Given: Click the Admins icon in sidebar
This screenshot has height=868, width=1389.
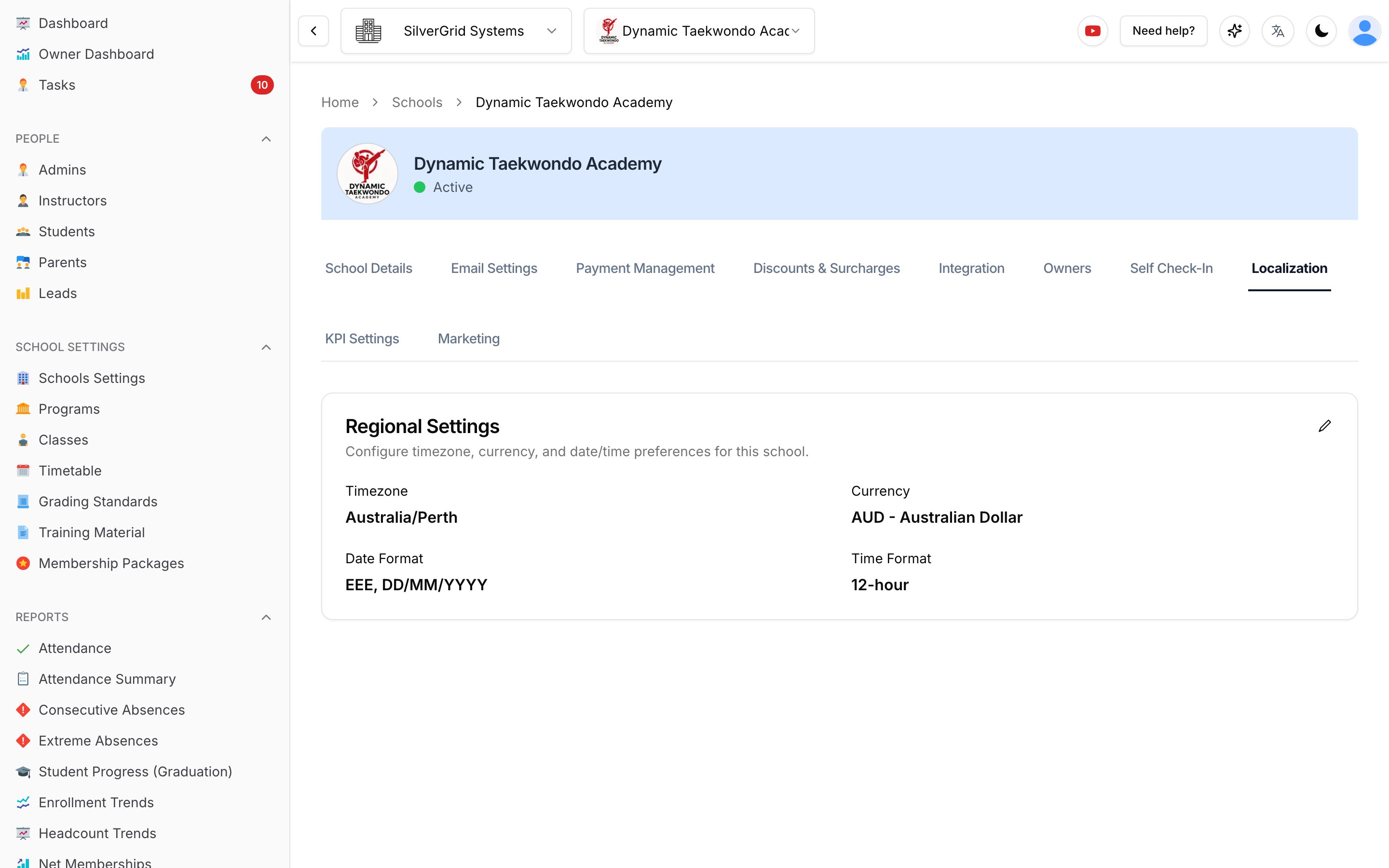Looking at the screenshot, I should (x=23, y=170).
